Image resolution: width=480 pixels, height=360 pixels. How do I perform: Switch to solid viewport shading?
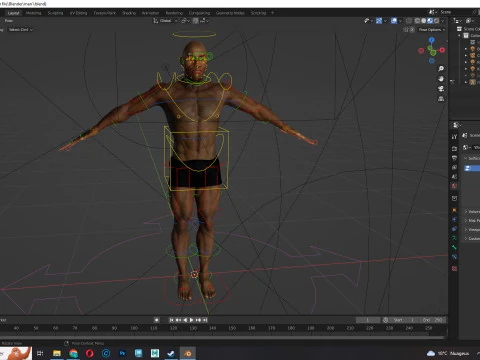pos(423,21)
